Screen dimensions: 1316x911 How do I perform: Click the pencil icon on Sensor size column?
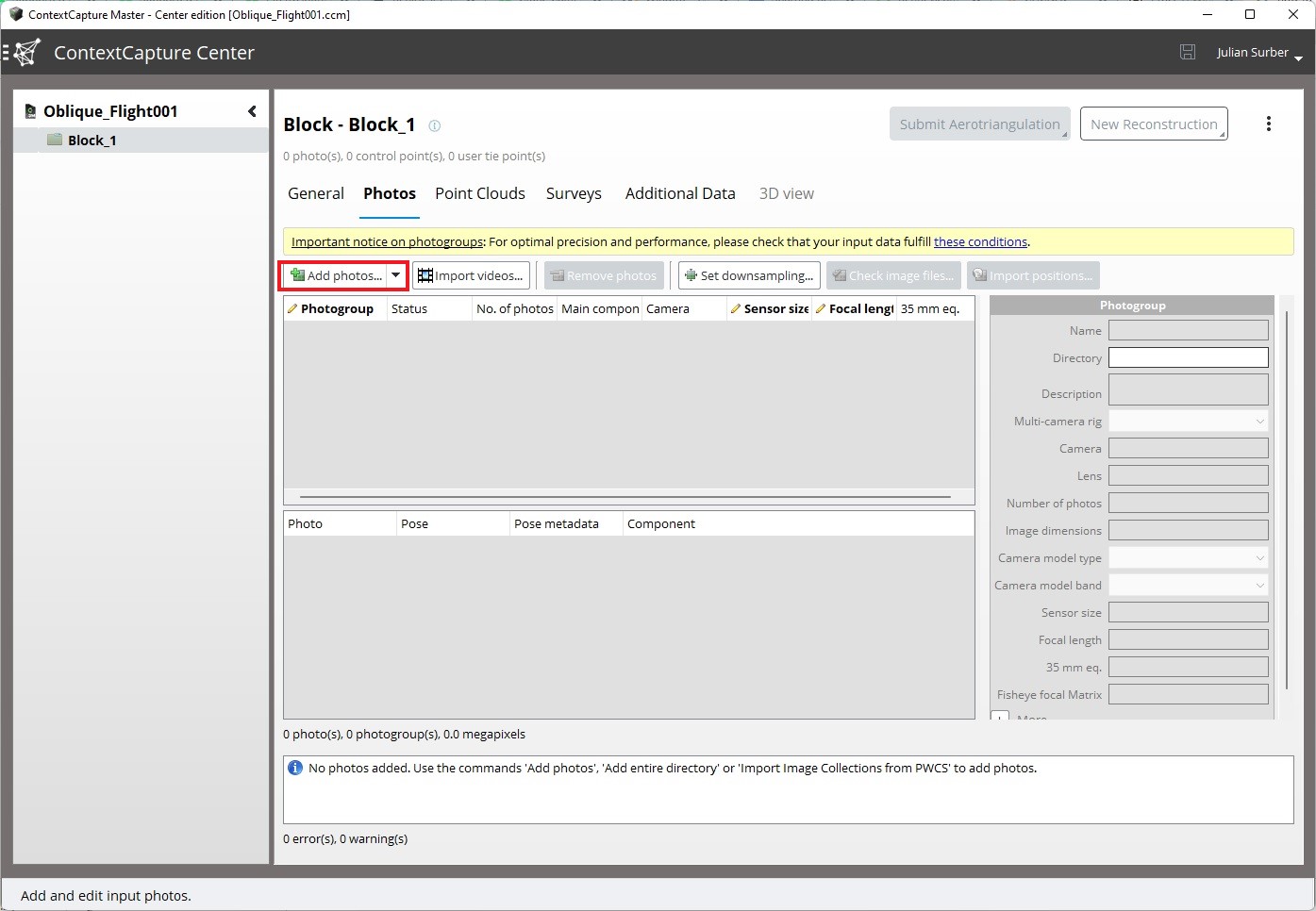[x=737, y=308]
